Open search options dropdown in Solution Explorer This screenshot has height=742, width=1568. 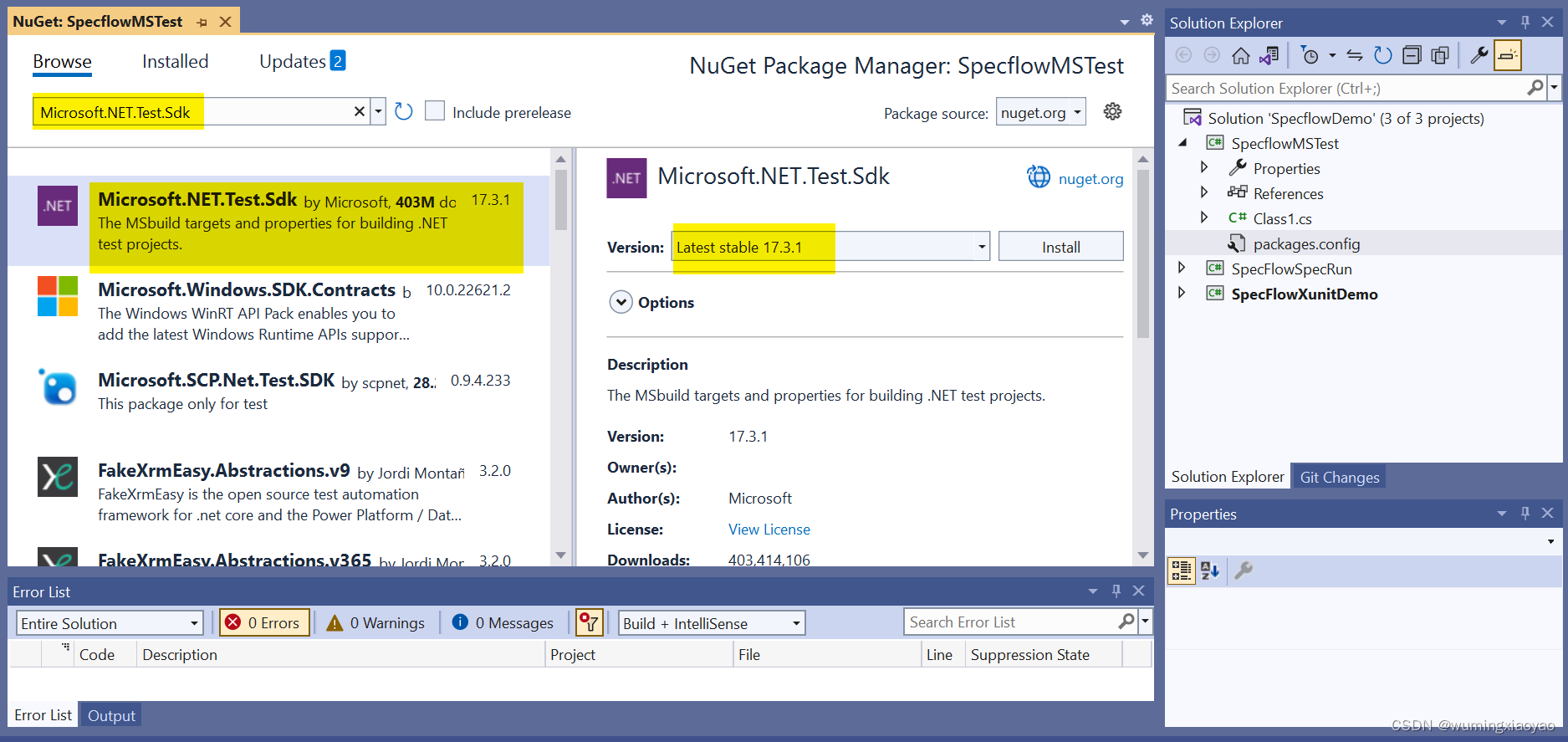(1555, 88)
